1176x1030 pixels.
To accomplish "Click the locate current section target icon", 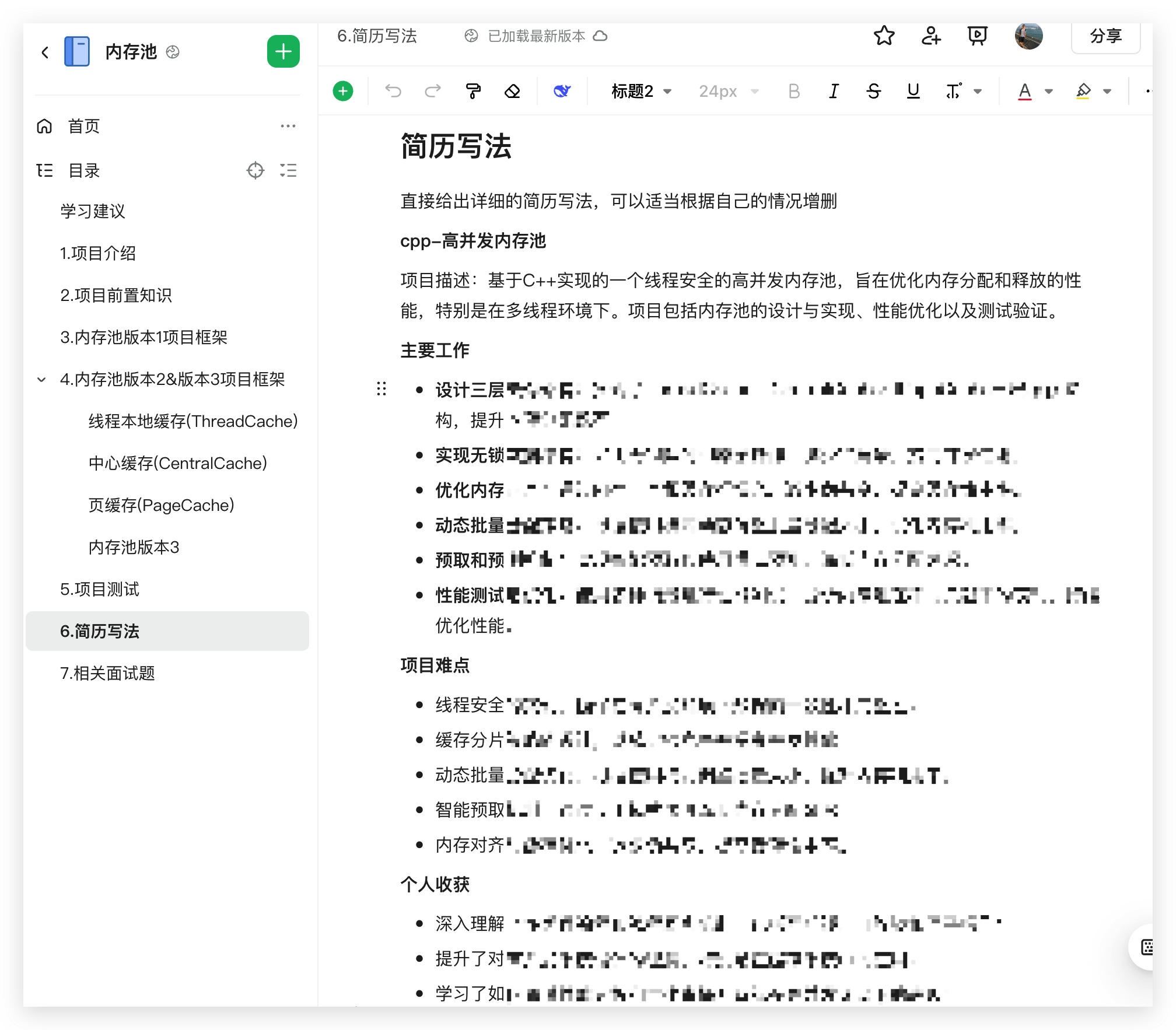I will [255, 170].
